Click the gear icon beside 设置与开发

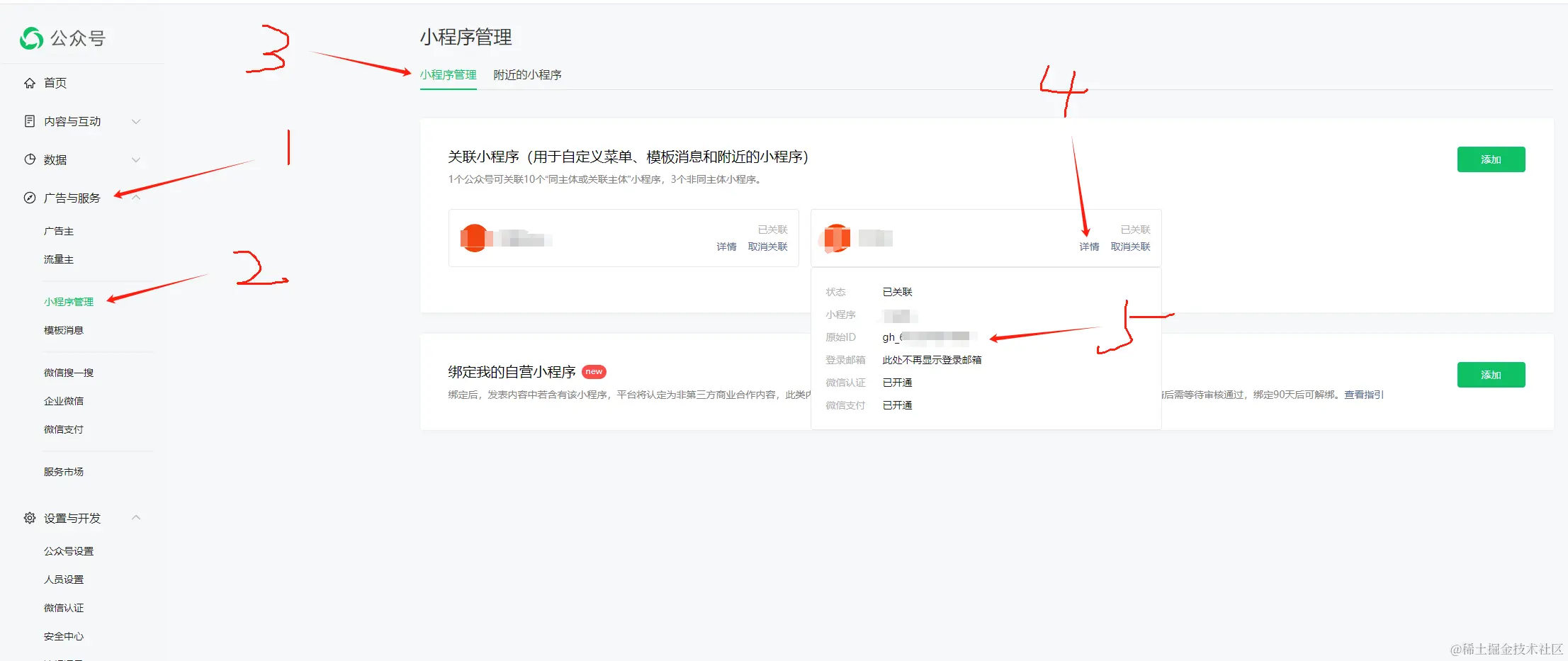pyautogui.click(x=30, y=518)
